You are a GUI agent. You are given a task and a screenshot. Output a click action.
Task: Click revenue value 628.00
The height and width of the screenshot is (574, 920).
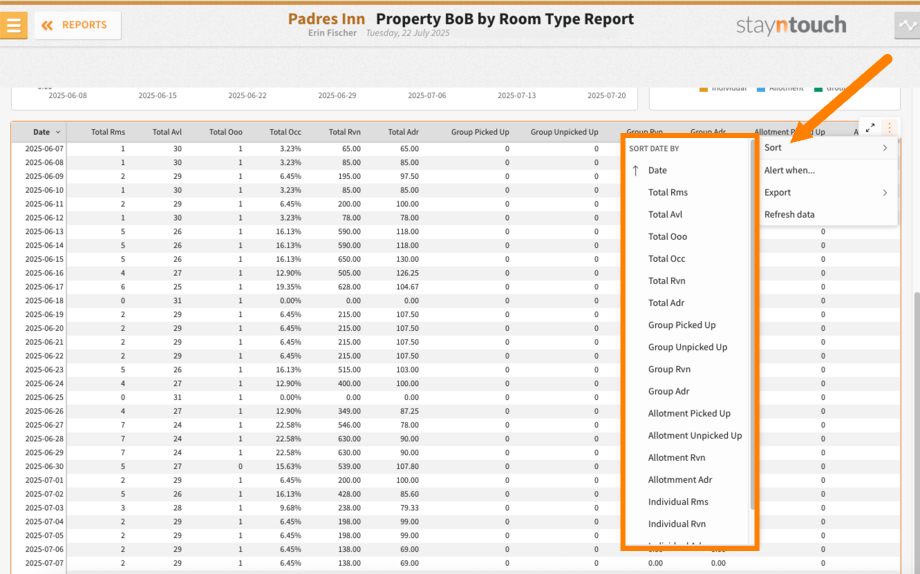(349, 287)
